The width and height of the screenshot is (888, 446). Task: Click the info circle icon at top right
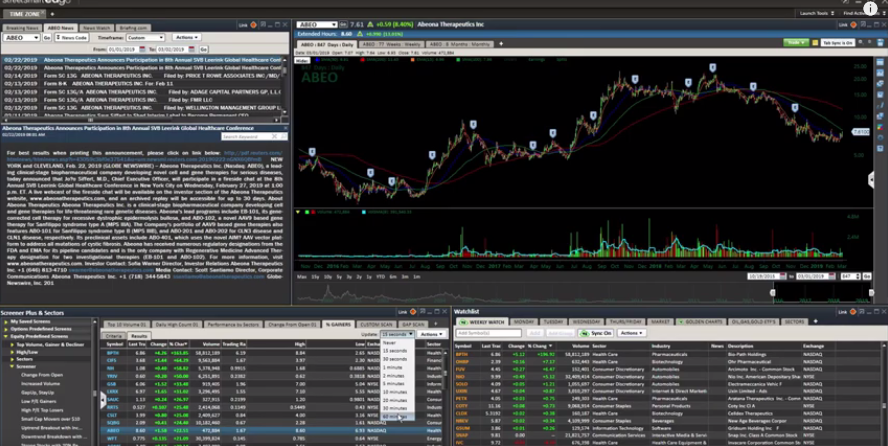coord(870,7)
